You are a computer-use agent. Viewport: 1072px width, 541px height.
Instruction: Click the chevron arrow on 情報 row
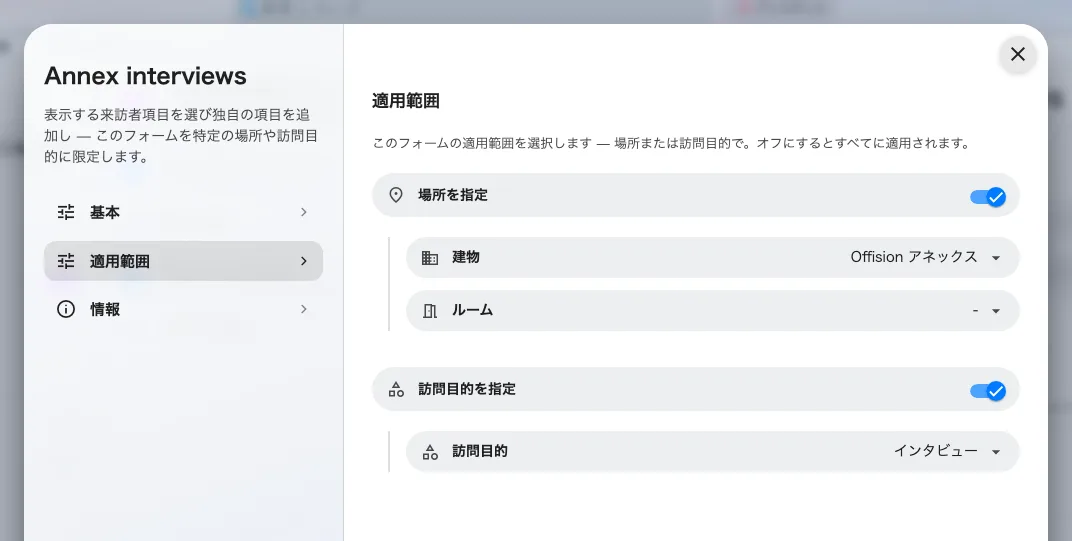[304, 309]
